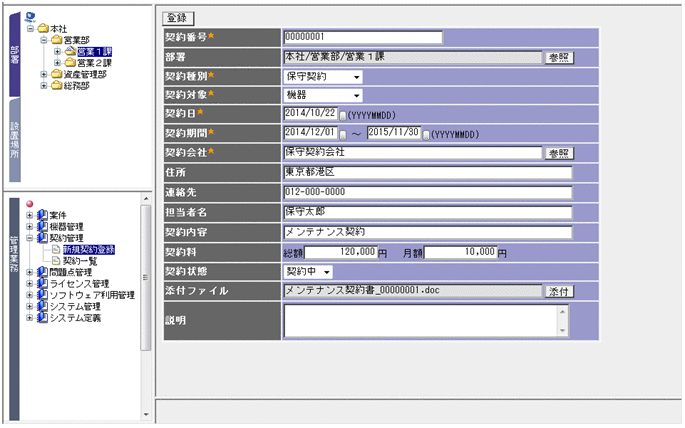Click the ライセンス管理 book icon
The height and width of the screenshot is (428, 685).
click(42, 283)
